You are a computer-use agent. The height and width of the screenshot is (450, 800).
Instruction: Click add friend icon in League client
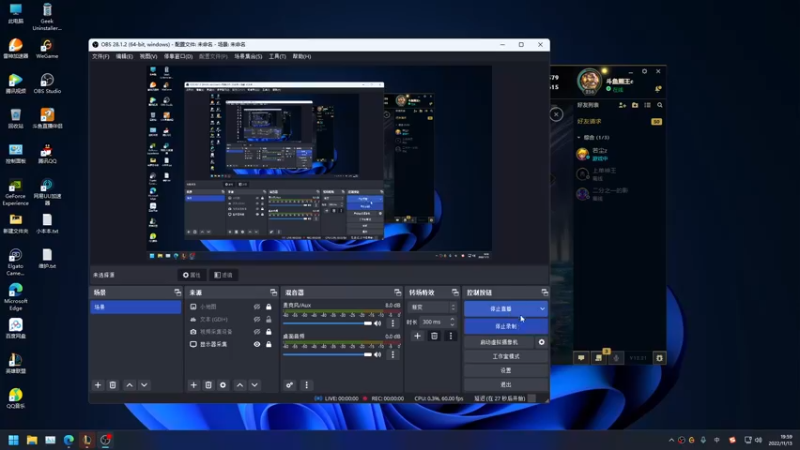[622, 105]
